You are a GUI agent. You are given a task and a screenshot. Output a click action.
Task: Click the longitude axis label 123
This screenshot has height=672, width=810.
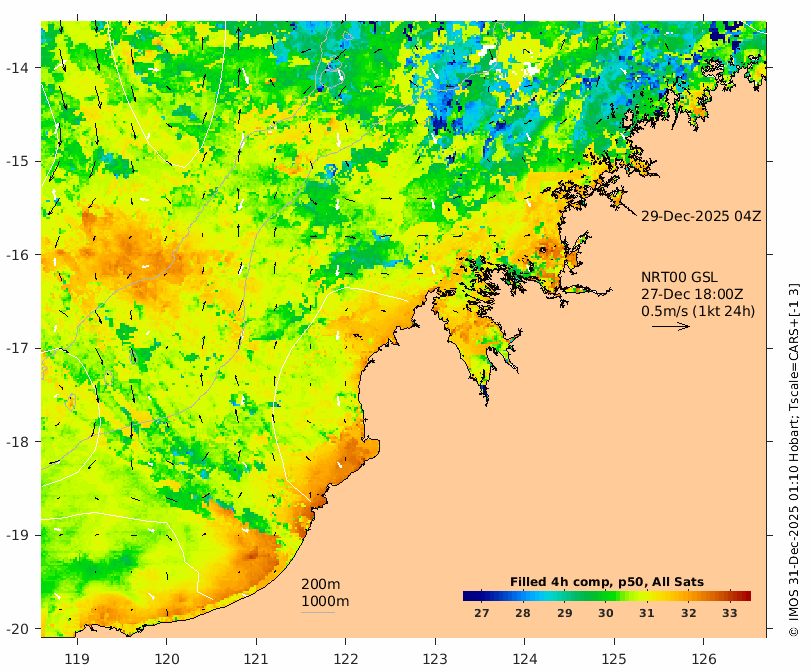point(435,659)
